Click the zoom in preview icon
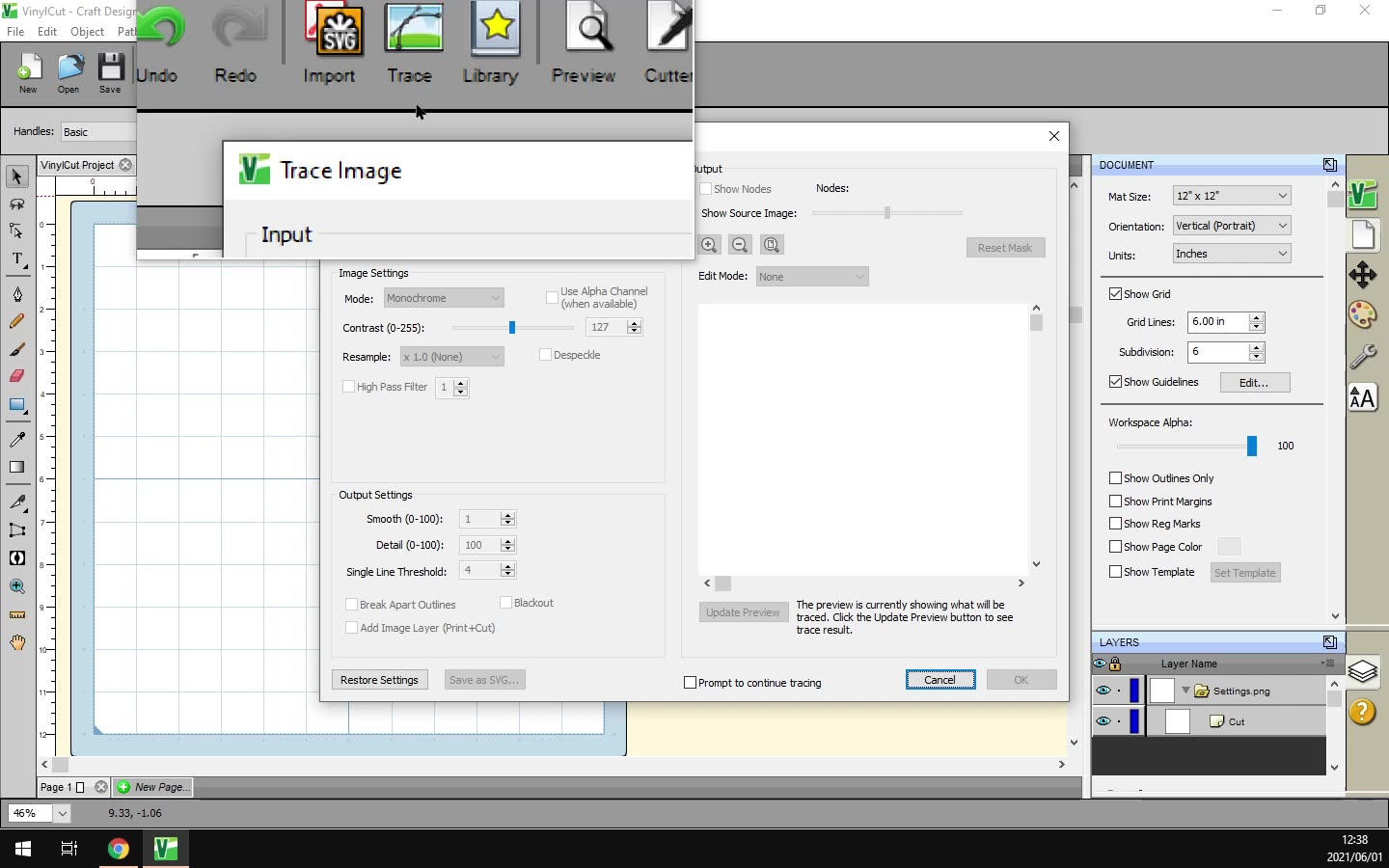1389x868 pixels. coord(709,245)
